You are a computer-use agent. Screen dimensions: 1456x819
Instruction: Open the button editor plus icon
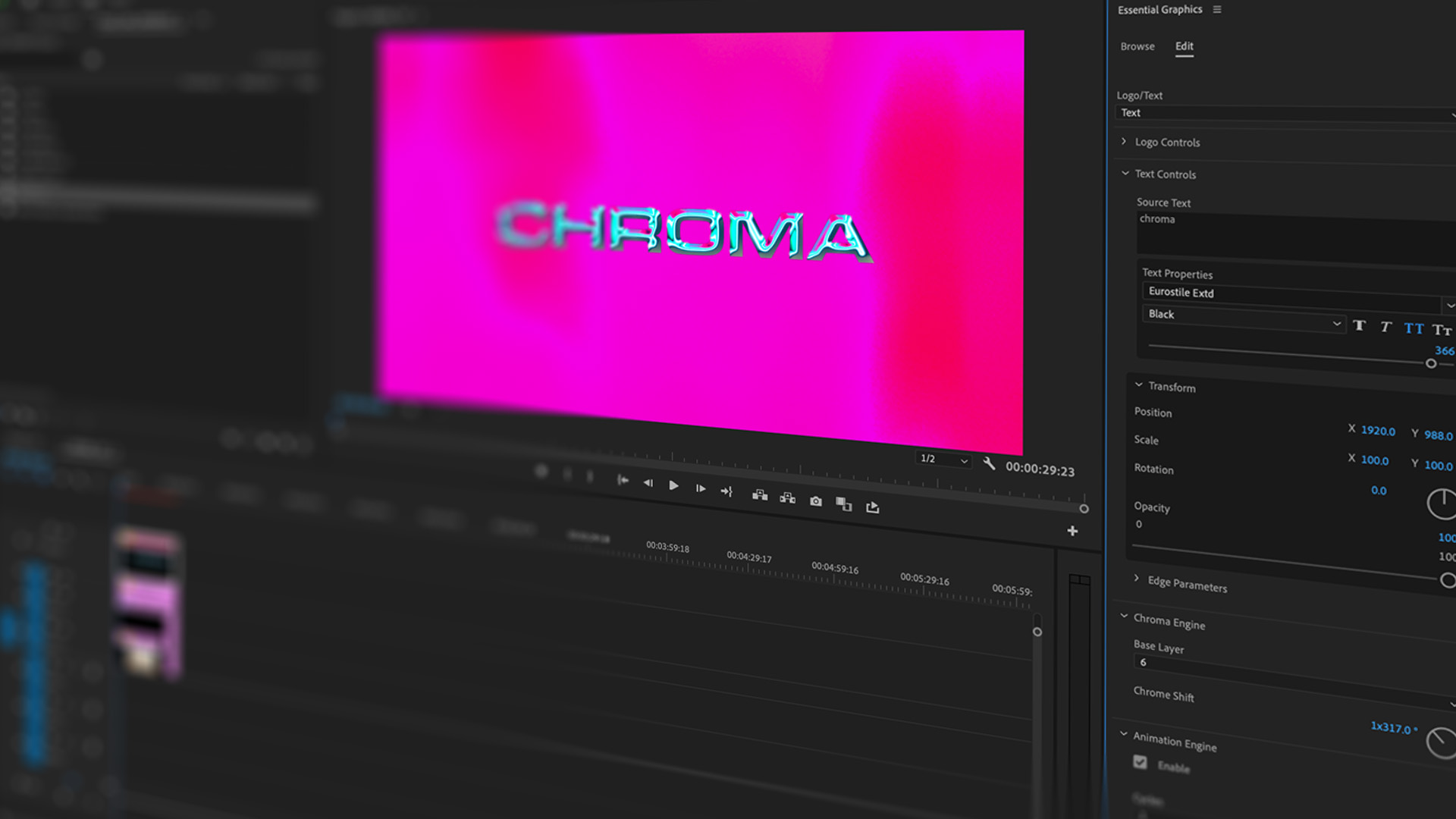click(1072, 531)
